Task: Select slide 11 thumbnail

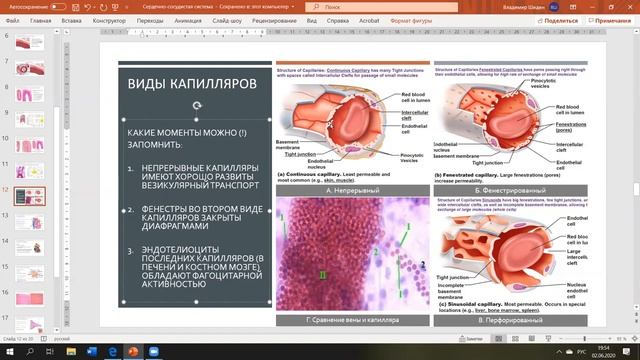Action: [29, 171]
